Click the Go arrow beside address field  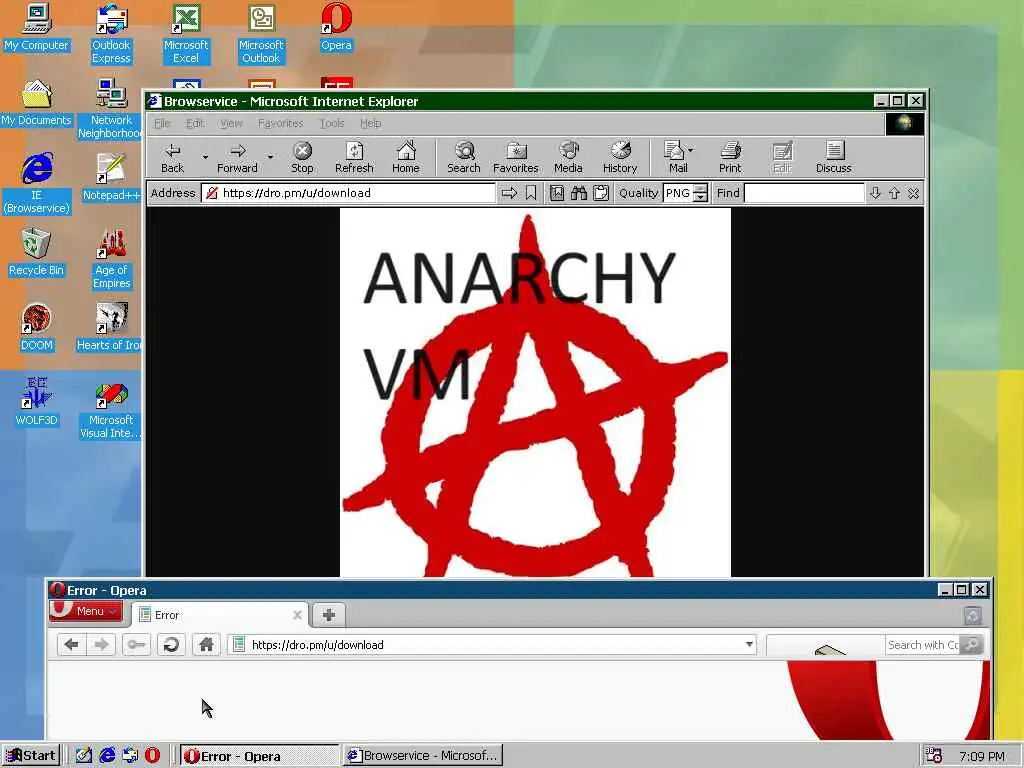(x=509, y=193)
